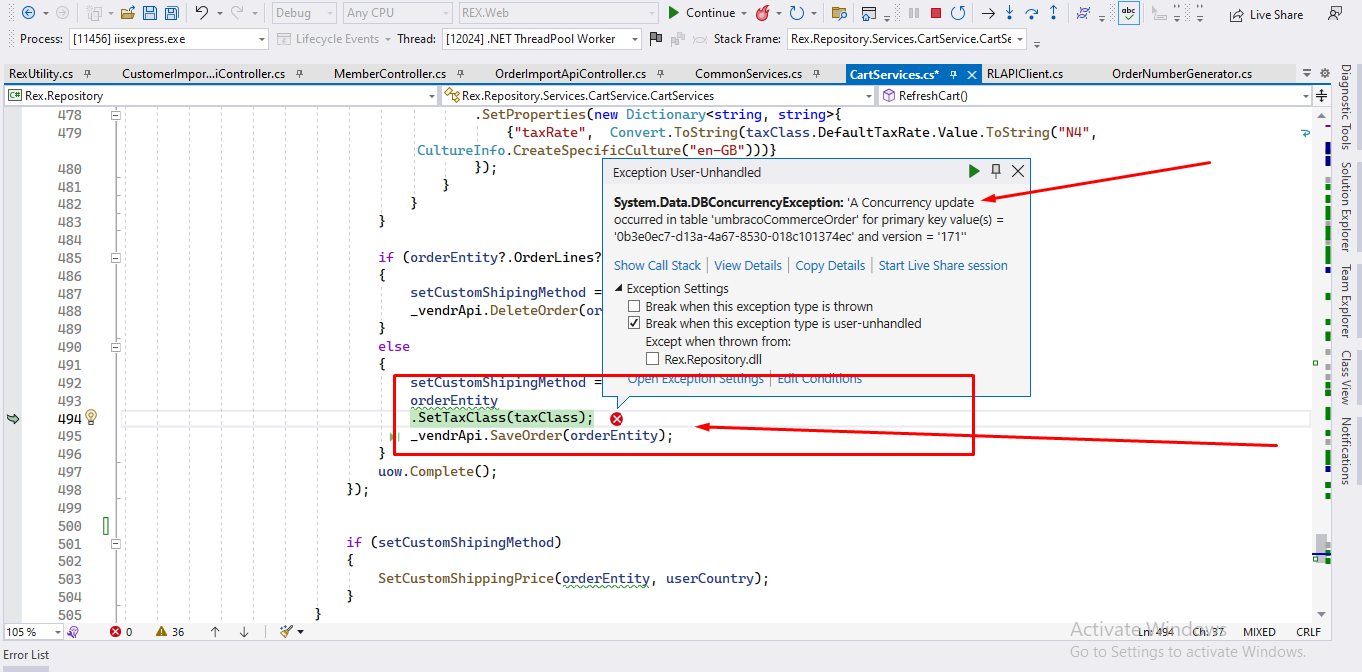Click the Undo arrow icon
This screenshot has width=1362, height=672.
pyautogui.click(x=201, y=13)
